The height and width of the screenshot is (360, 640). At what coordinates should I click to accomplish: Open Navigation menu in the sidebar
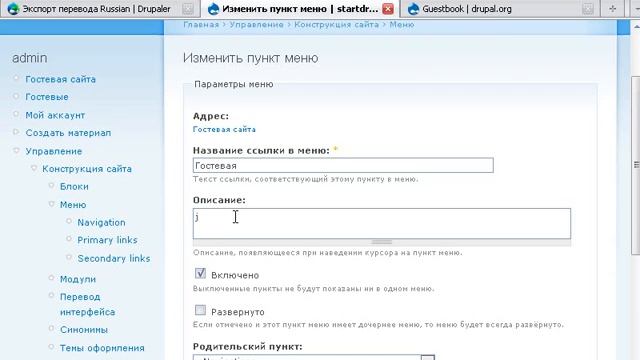(x=101, y=222)
